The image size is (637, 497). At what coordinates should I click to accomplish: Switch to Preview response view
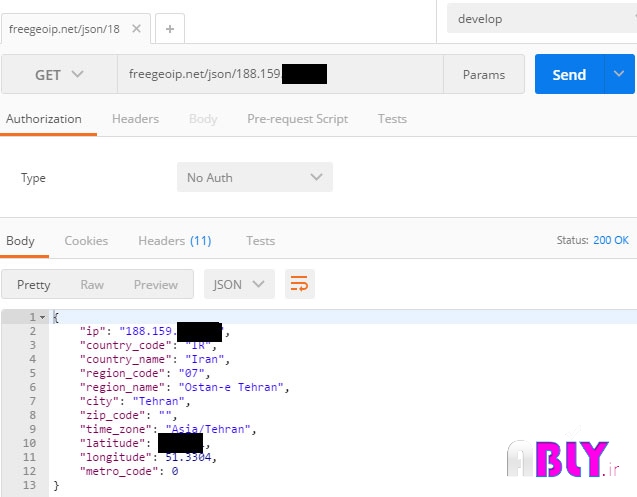coord(156,284)
